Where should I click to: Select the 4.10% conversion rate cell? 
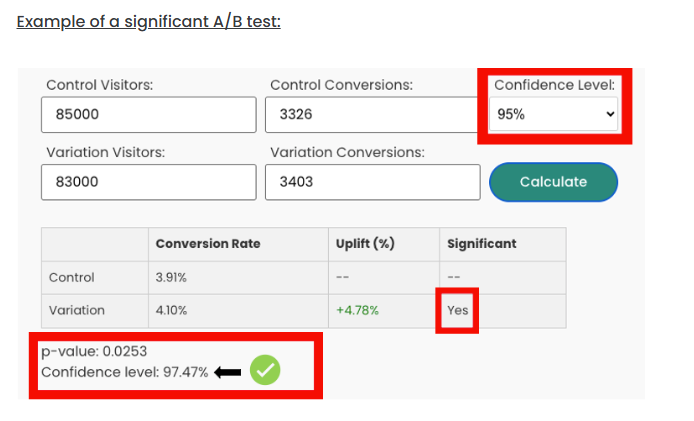171,310
